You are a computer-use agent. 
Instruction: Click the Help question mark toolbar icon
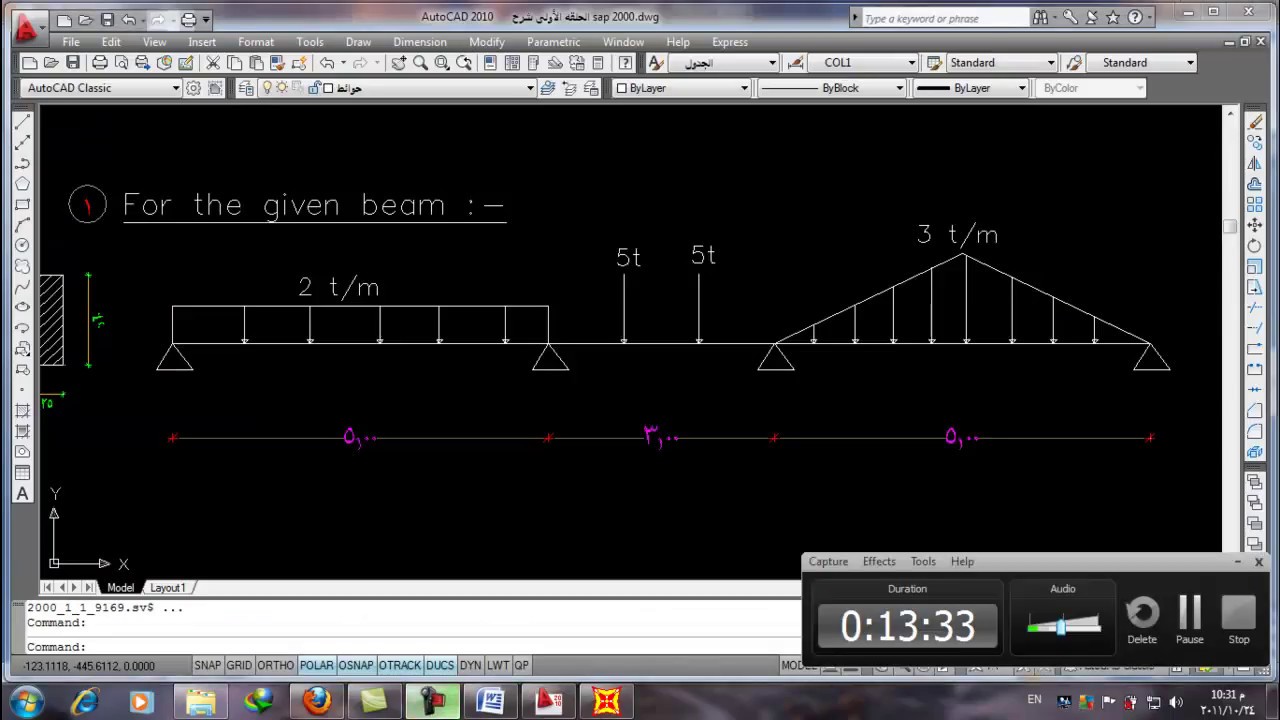(624, 62)
